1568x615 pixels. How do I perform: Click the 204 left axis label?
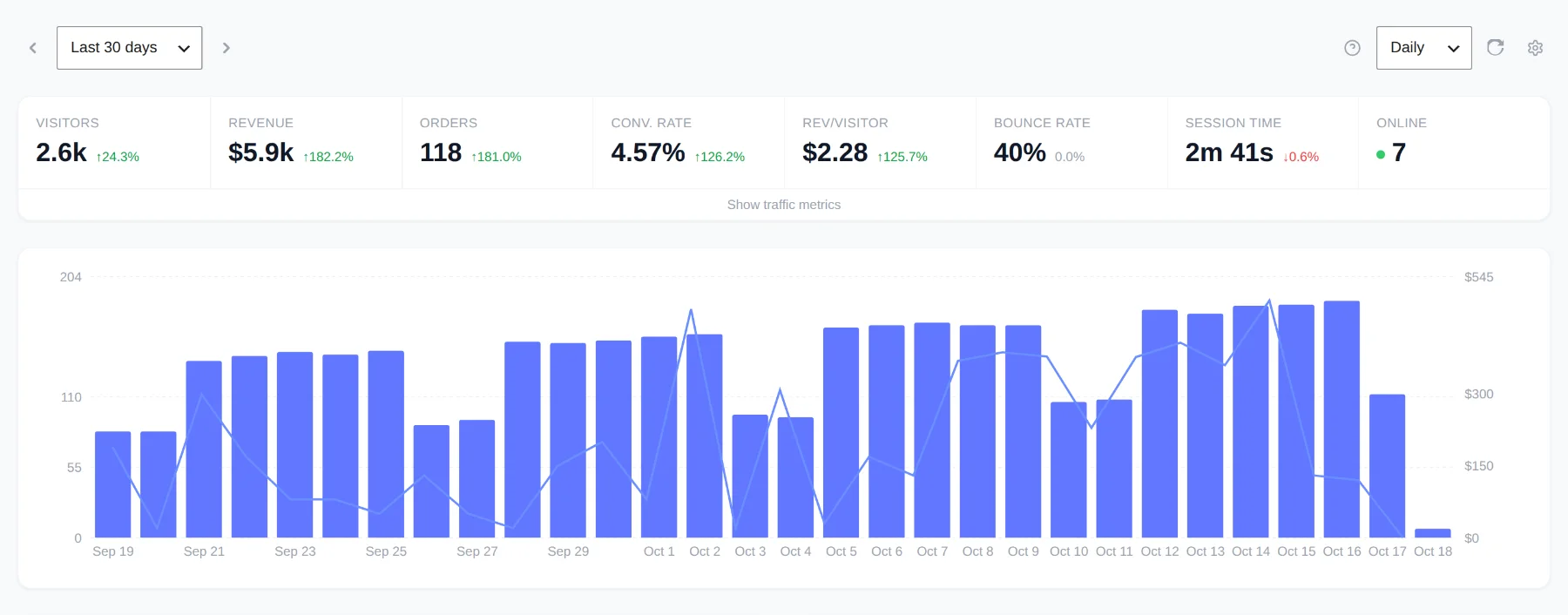click(71, 277)
